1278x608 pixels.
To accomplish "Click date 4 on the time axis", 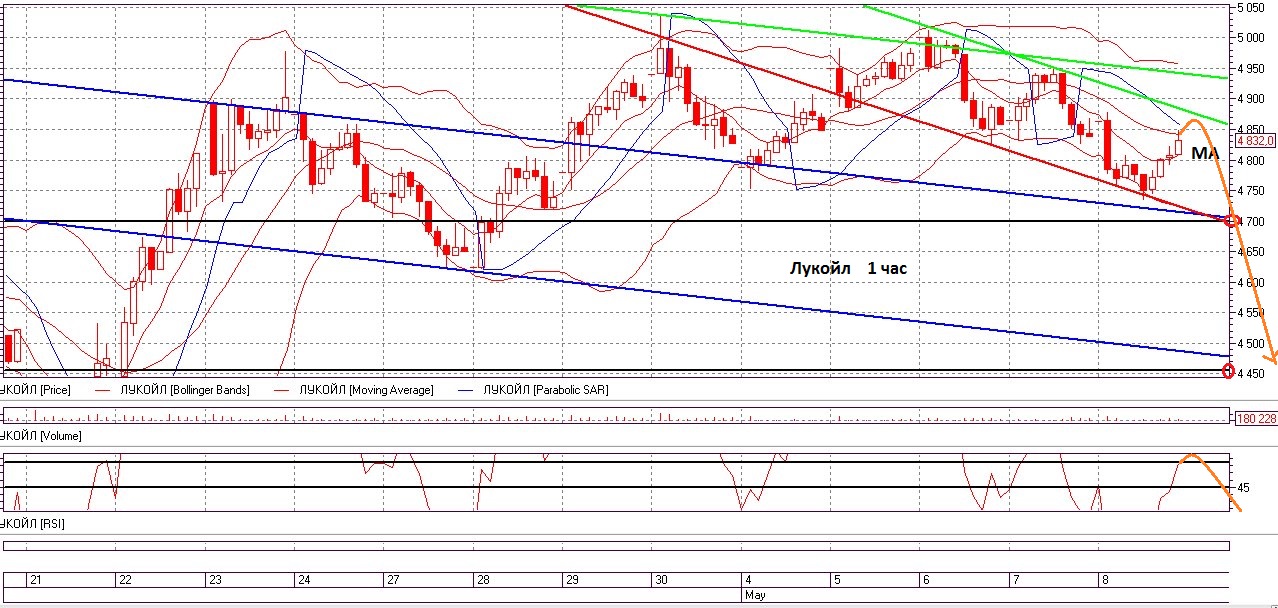I will pyautogui.click(x=748, y=580).
